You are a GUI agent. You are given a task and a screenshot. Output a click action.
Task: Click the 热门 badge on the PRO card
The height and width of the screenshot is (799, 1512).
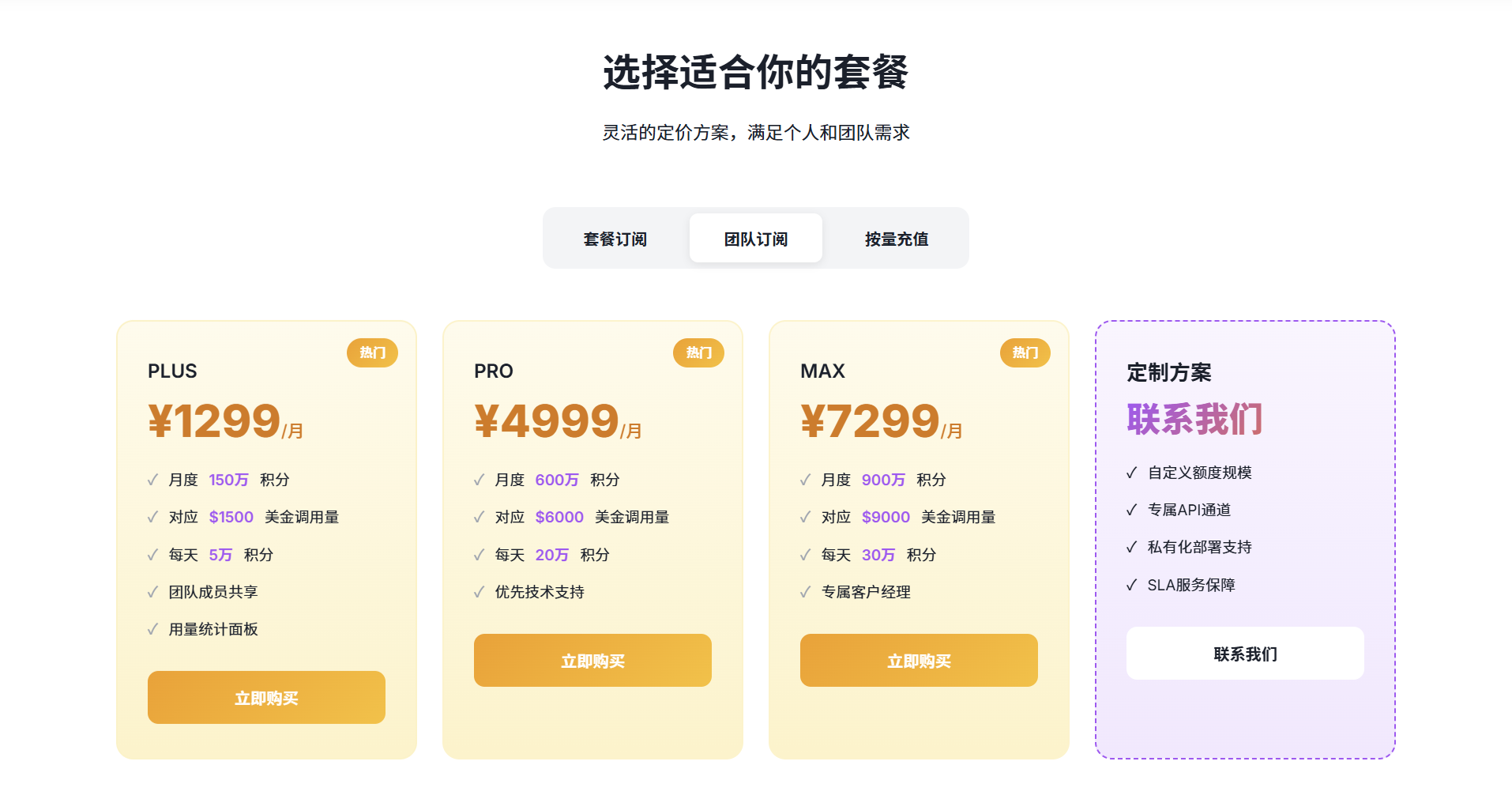pos(698,353)
